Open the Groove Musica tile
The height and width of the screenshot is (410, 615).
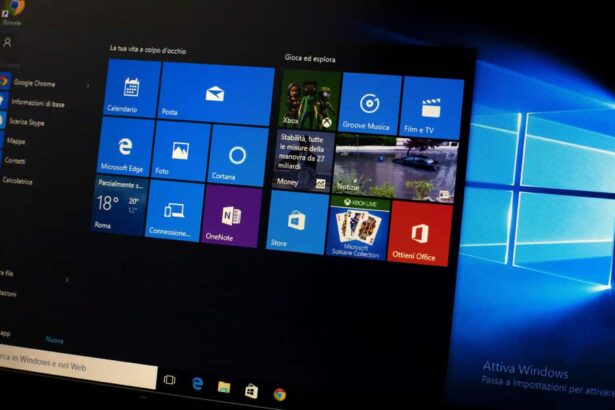(369, 104)
